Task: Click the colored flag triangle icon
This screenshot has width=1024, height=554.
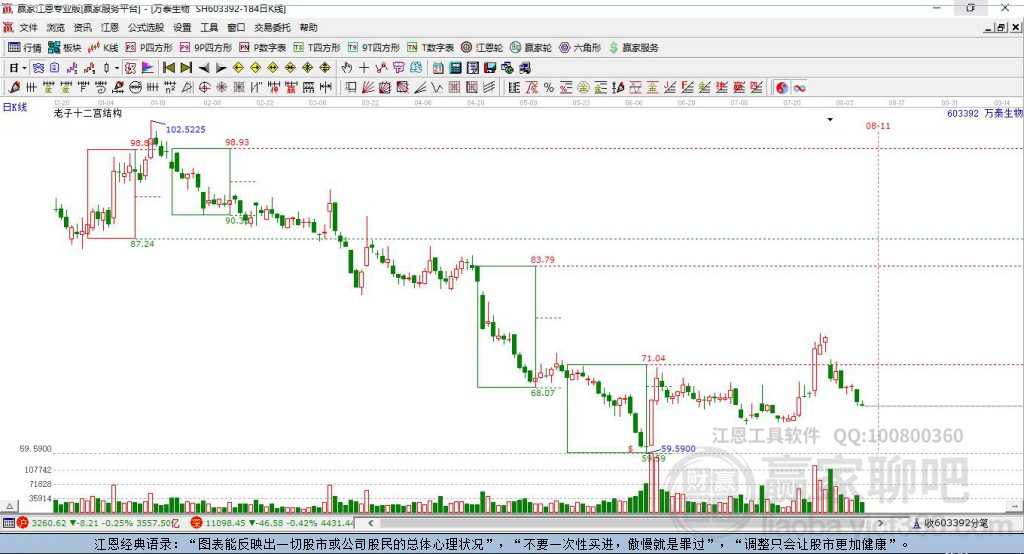Action: pos(148,68)
